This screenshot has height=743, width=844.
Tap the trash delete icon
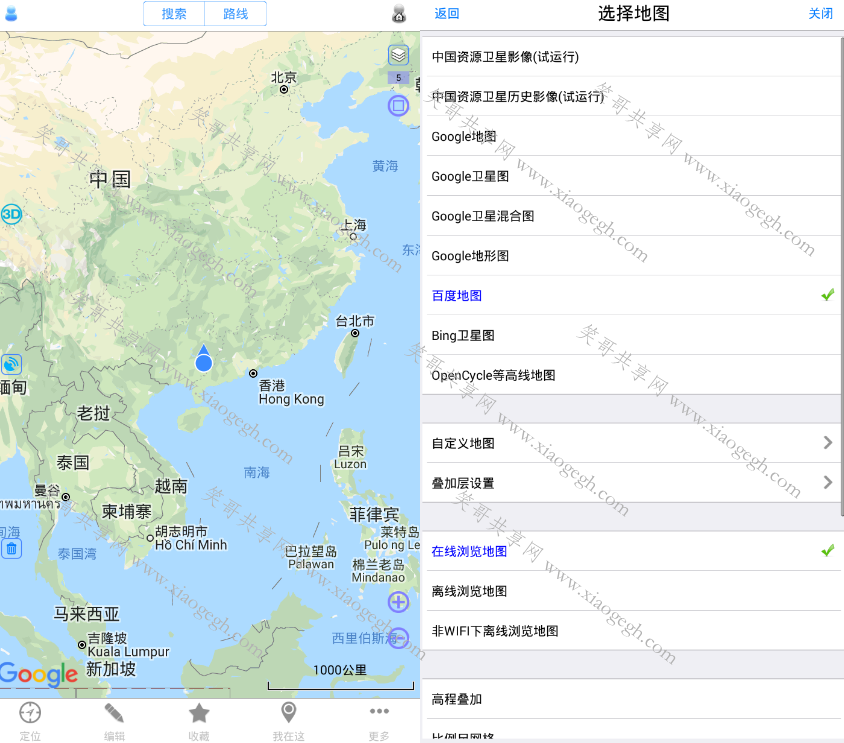pyautogui.click(x=11, y=549)
